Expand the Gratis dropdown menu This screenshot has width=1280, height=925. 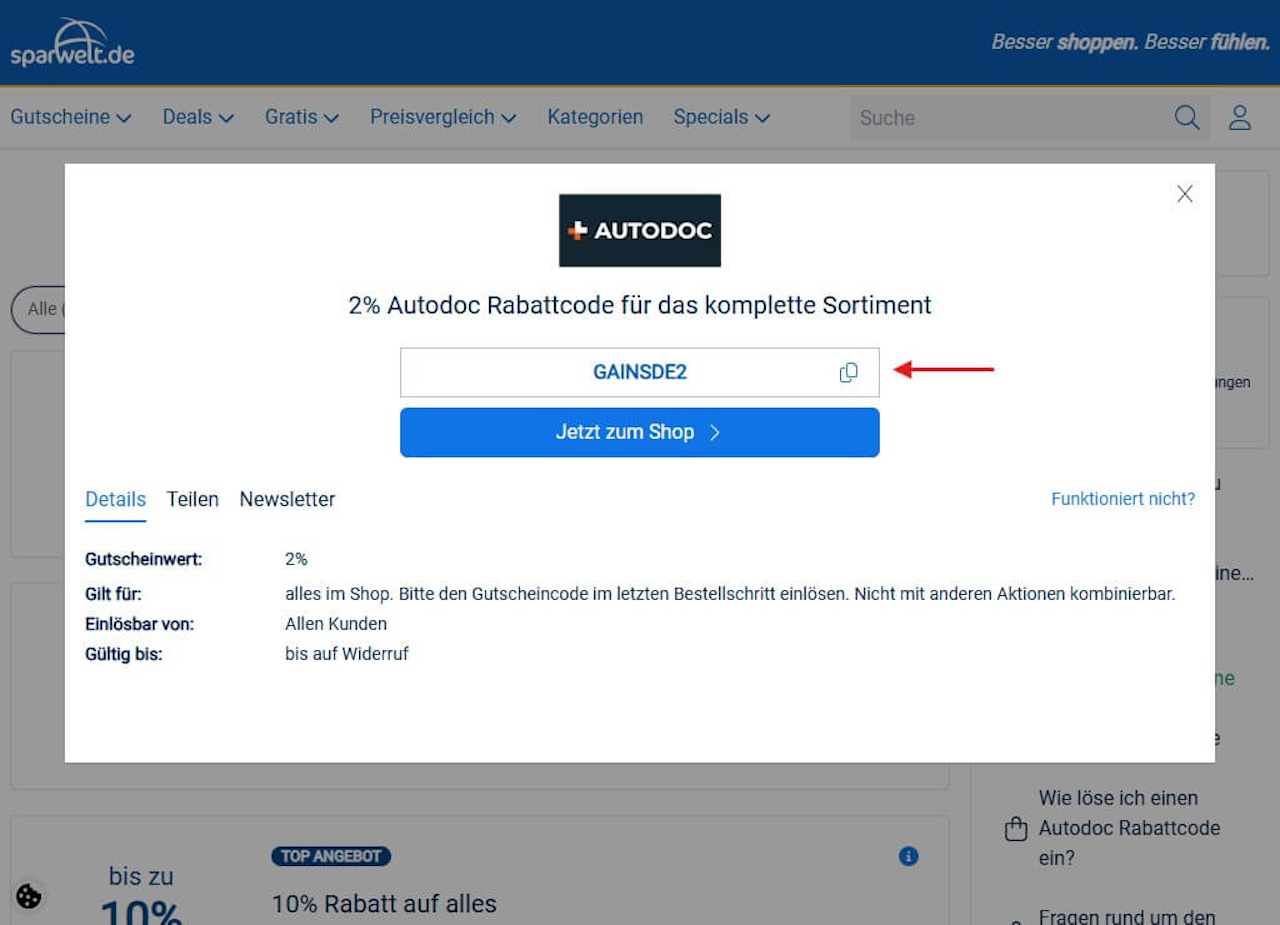302,117
